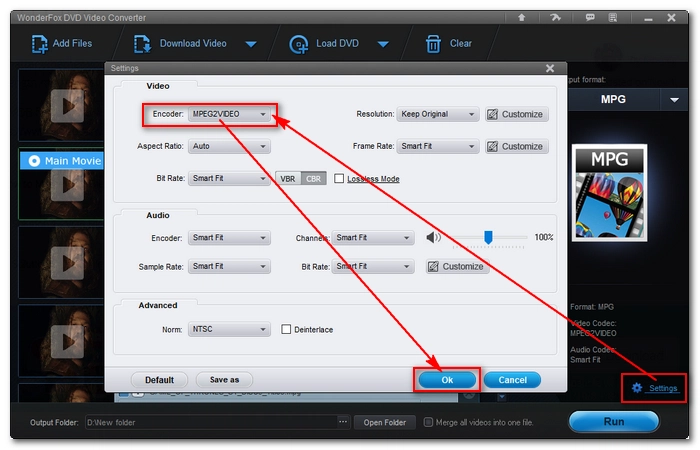Click the Cancel button

click(x=512, y=380)
